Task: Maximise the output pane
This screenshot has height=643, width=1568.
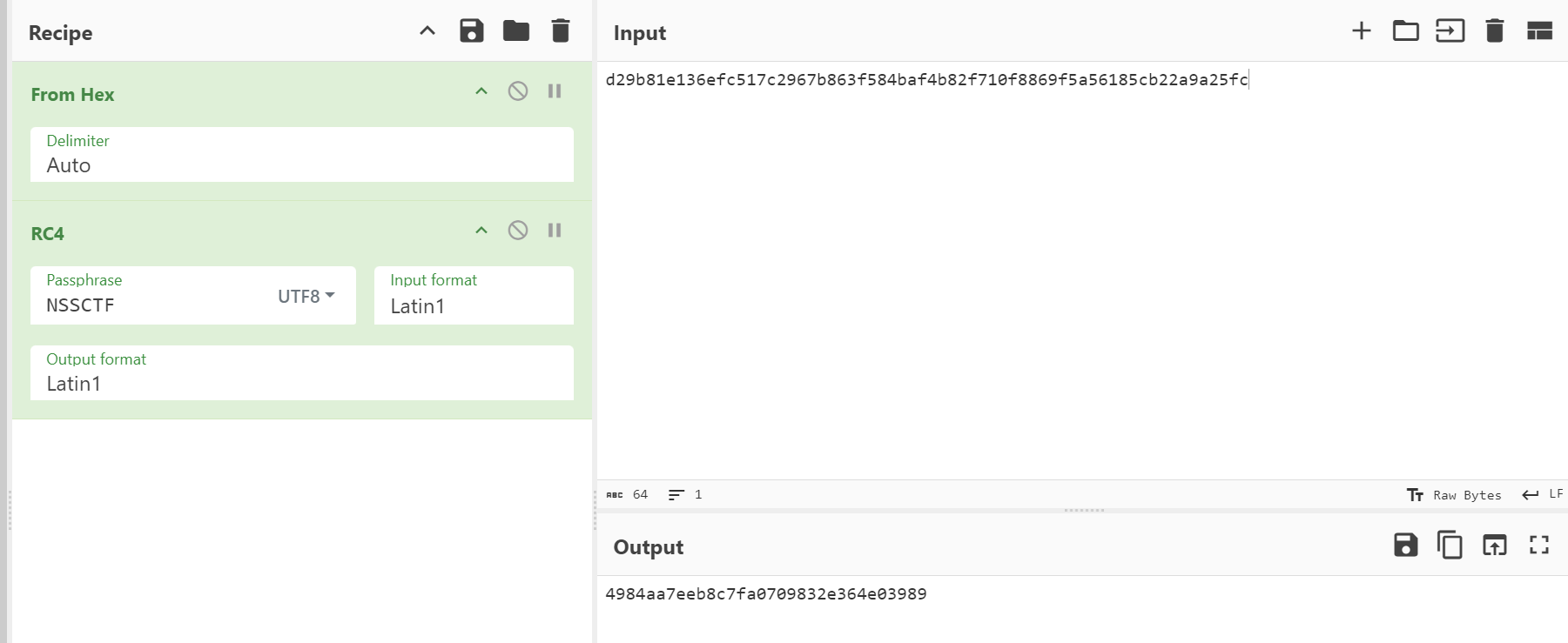Action: point(1539,545)
